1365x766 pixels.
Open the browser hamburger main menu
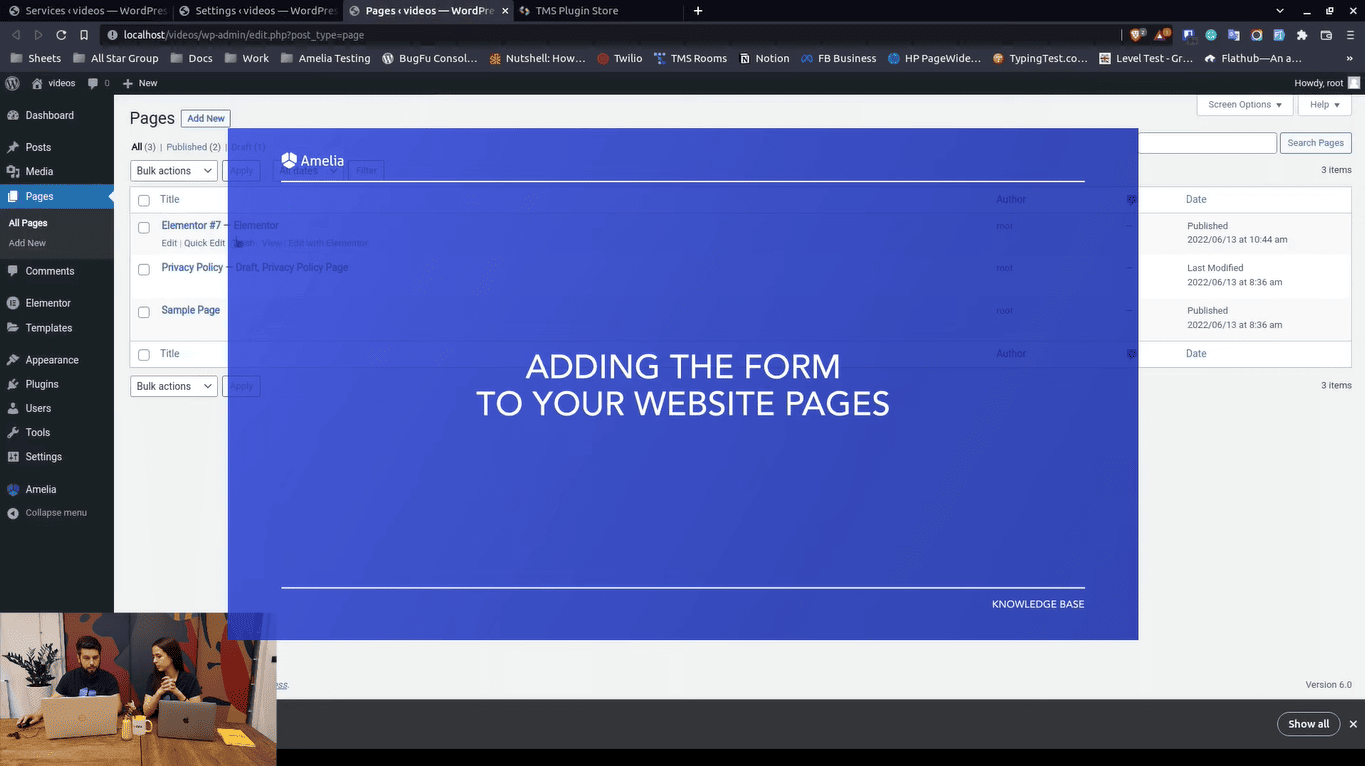[1350, 35]
